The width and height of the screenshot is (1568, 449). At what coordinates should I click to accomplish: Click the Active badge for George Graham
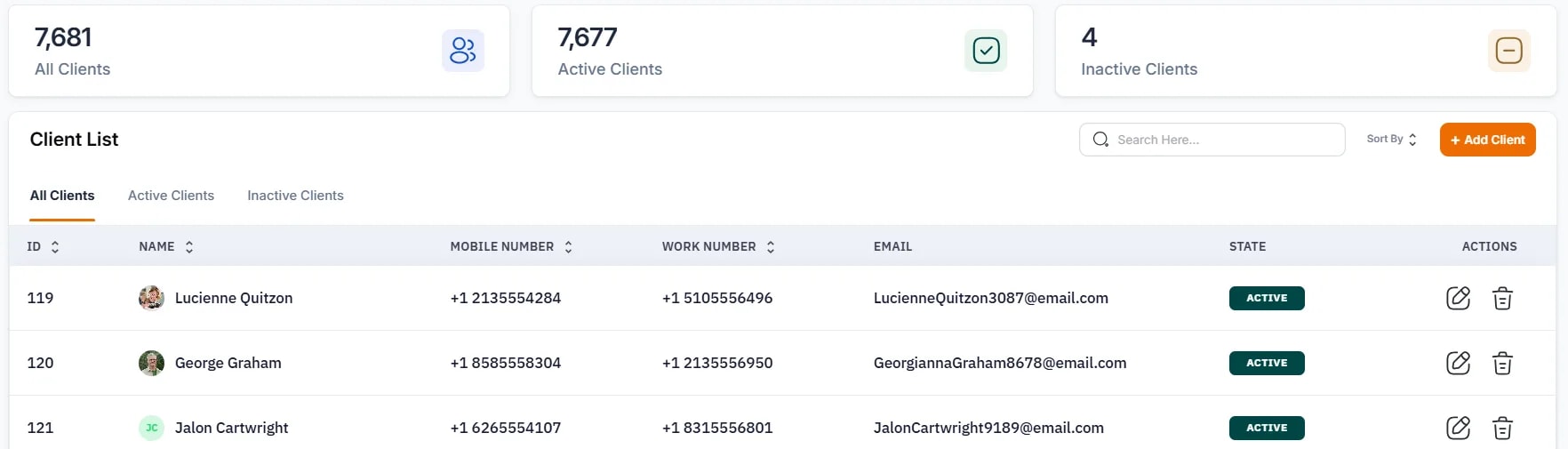point(1267,363)
